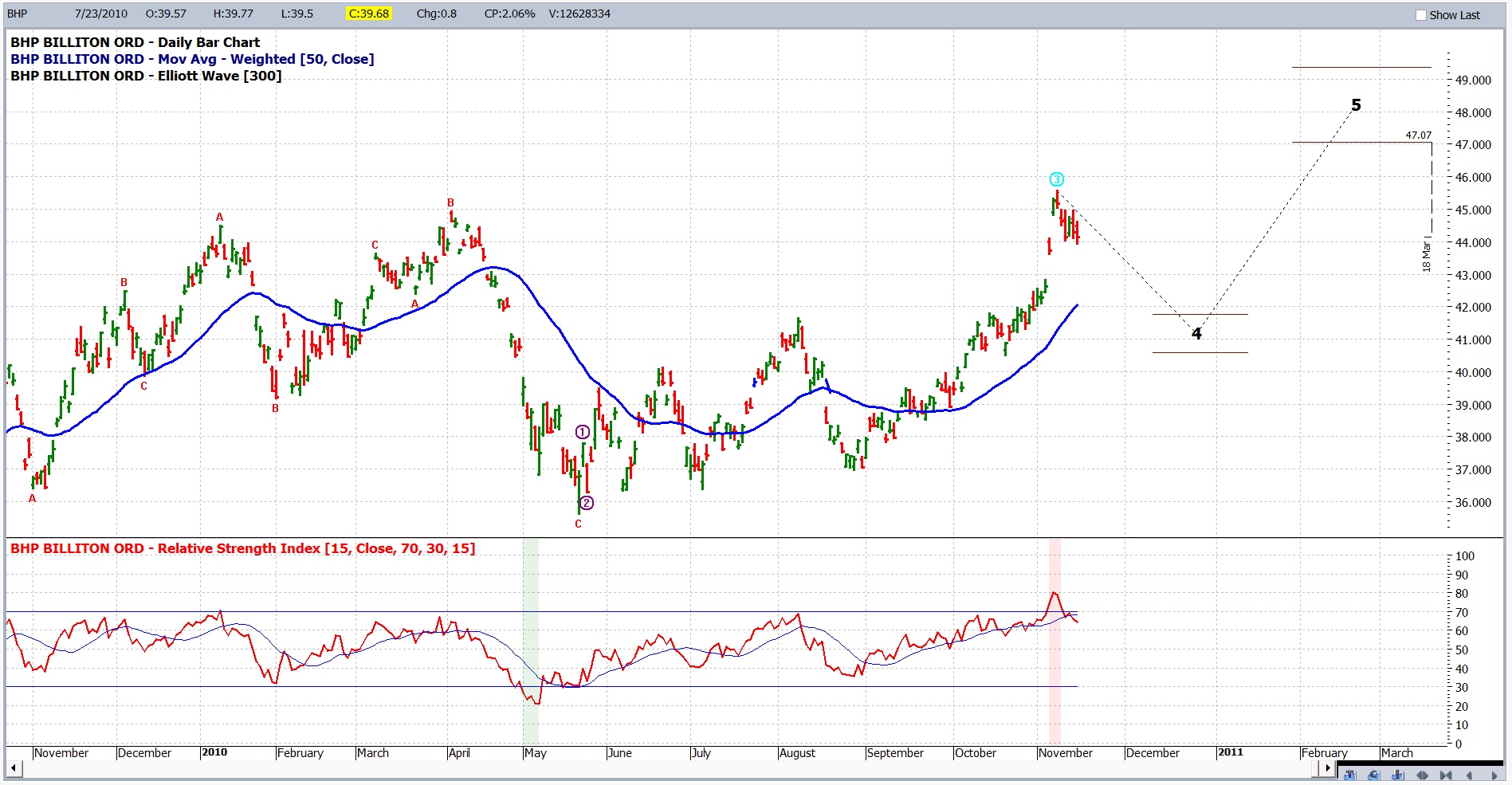Viewport: 1512px width, 785px height.
Task: Click the circled wave 2 marker
Action: 587,502
